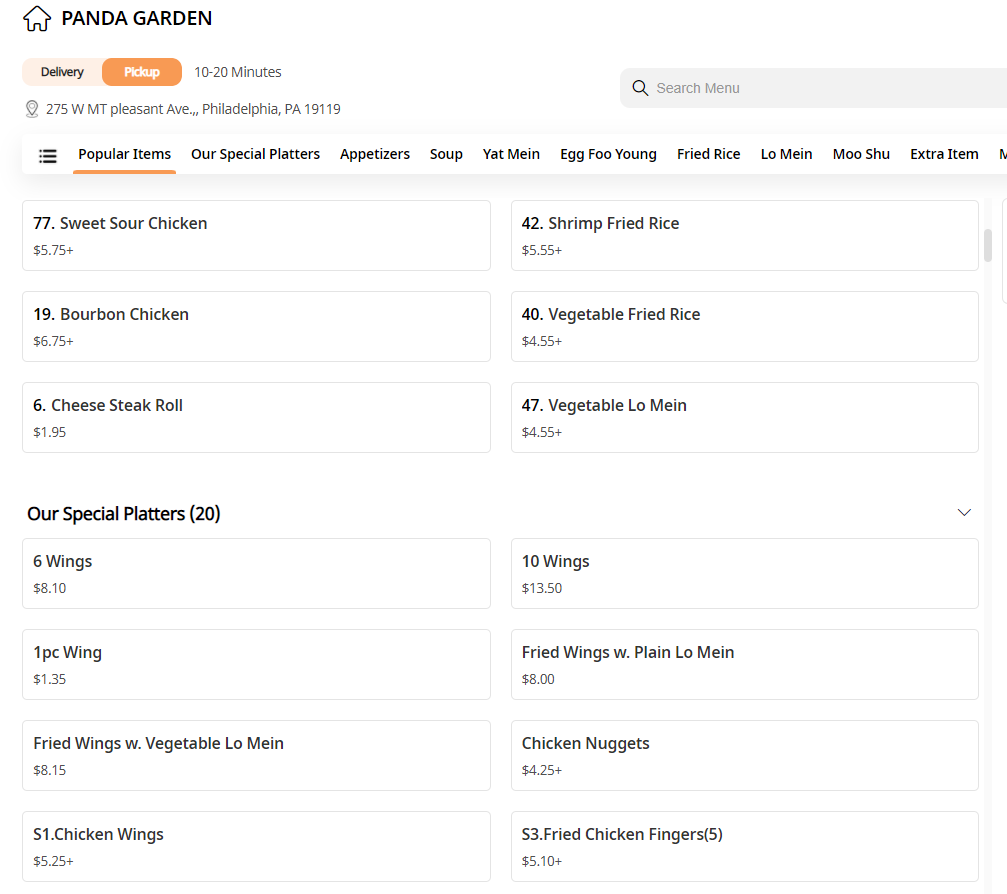Viewport: 1007px width, 894px height.
Task: Jump to the Soup category
Action: pyautogui.click(x=446, y=154)
